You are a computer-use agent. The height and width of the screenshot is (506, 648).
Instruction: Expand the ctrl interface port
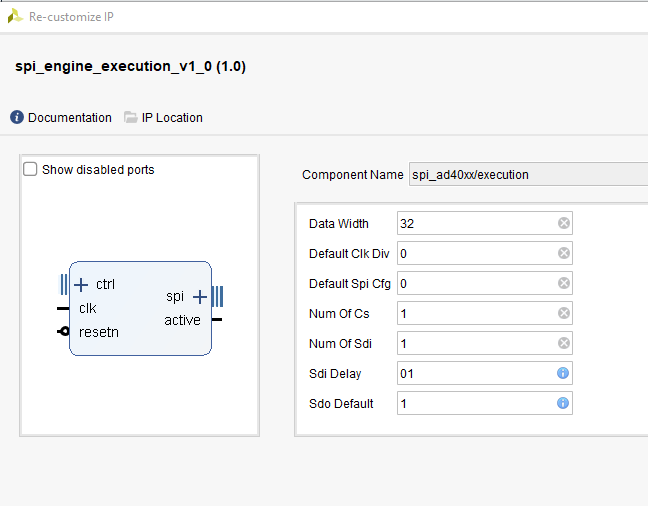click(82, 285)
